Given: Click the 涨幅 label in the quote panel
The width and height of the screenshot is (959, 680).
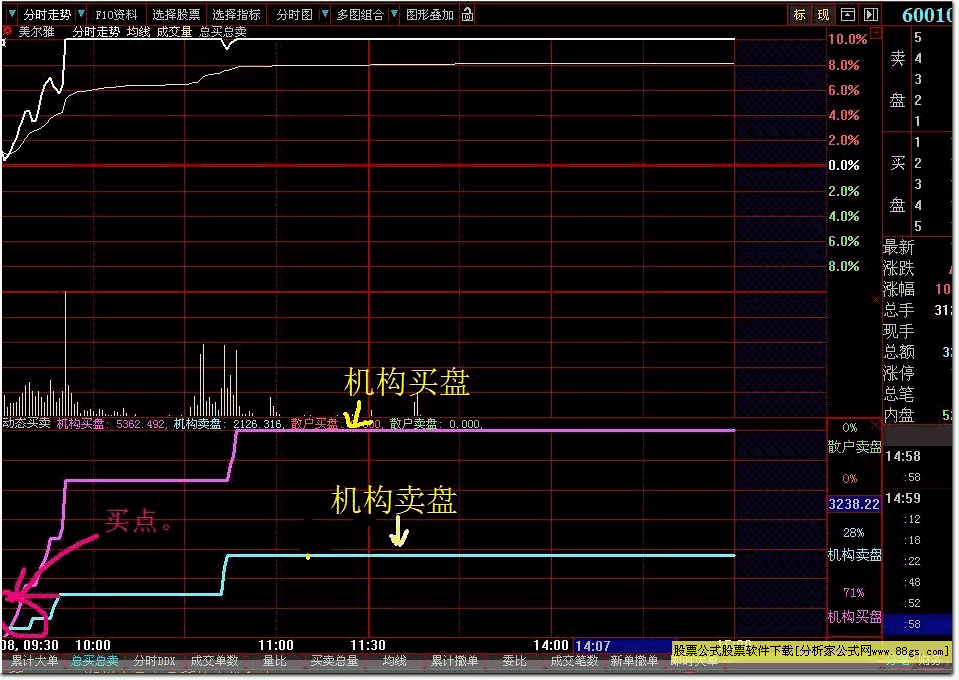Looking at the screenshot, I should 898,289.
